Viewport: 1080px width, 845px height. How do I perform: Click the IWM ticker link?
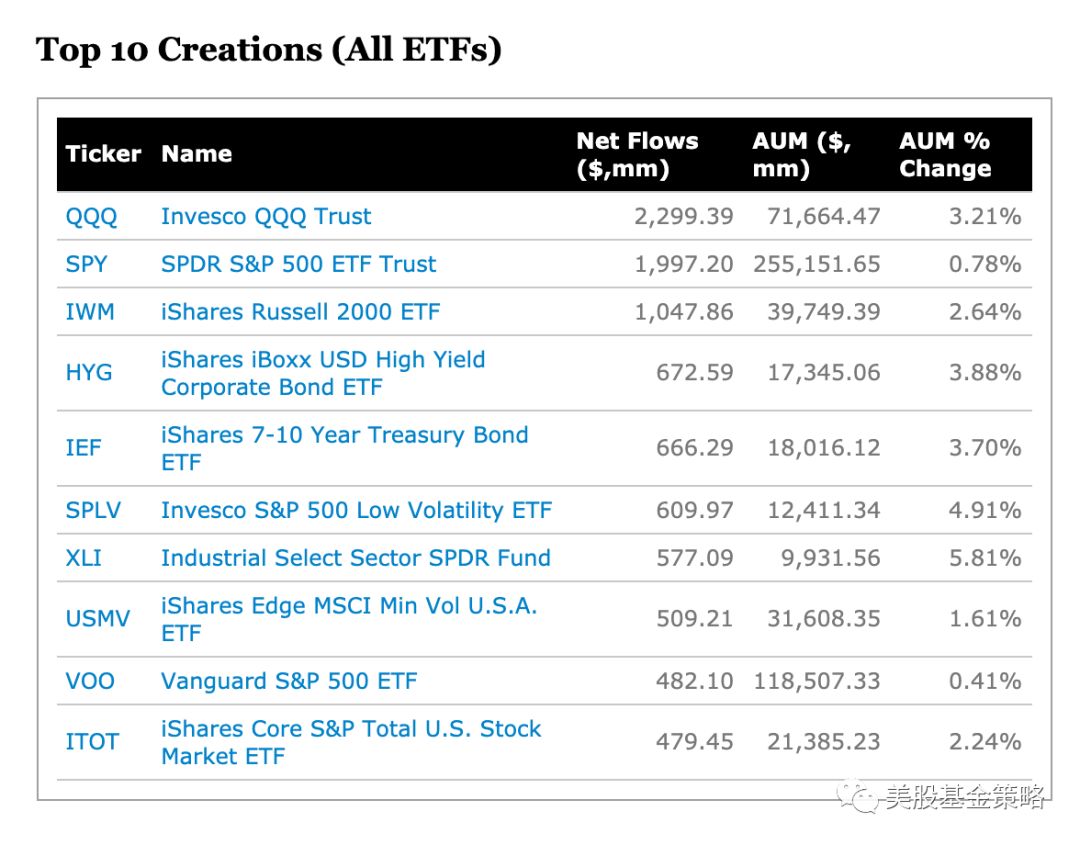[90, 312]
